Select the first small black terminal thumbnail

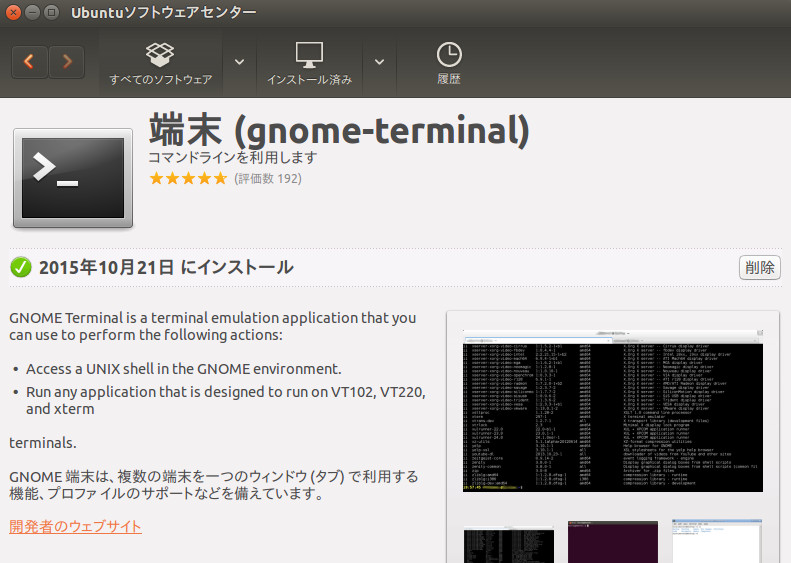(x=508, y=544)
